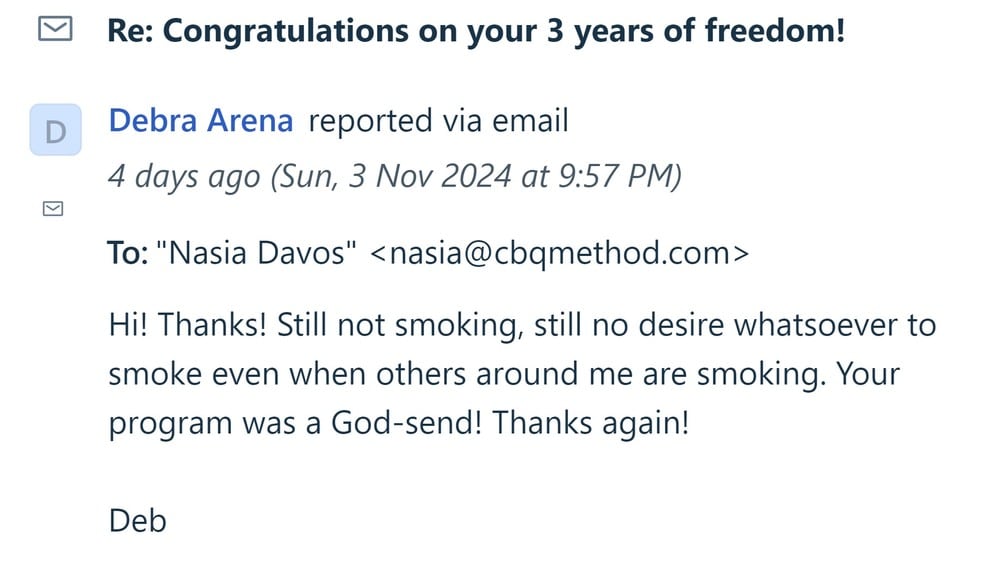Click the "Deb" signature
1000x580 pixels.
point(137,520)
